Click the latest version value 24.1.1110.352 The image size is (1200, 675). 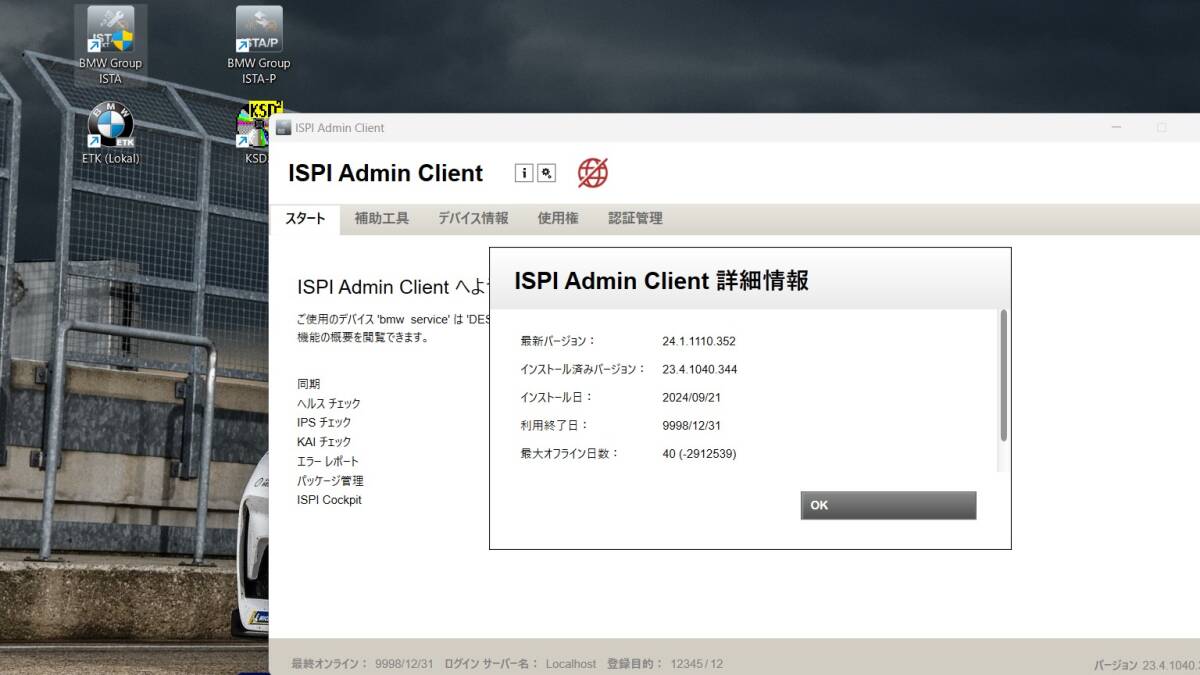click(699, 341)
